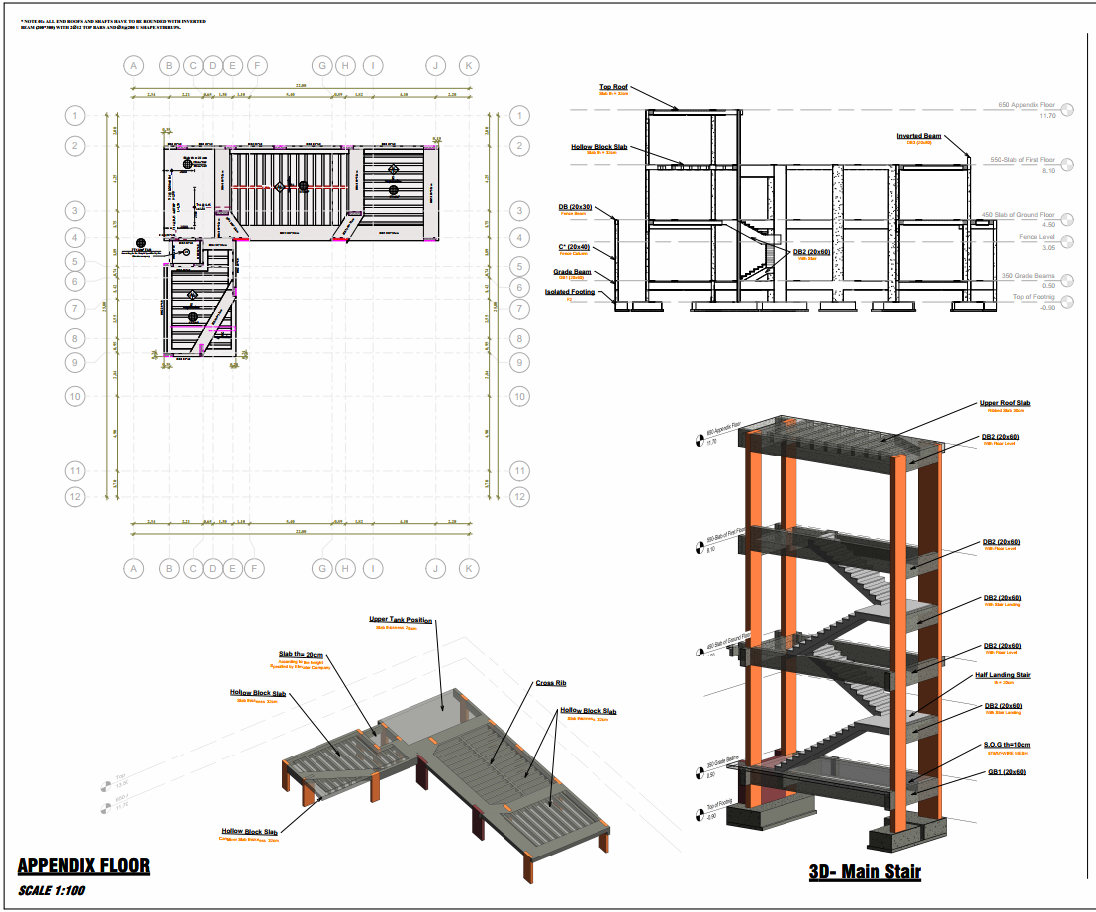Select the Upper Tank Position label
The height and width of the screenshot is (912, 1096).
[401, 620]
